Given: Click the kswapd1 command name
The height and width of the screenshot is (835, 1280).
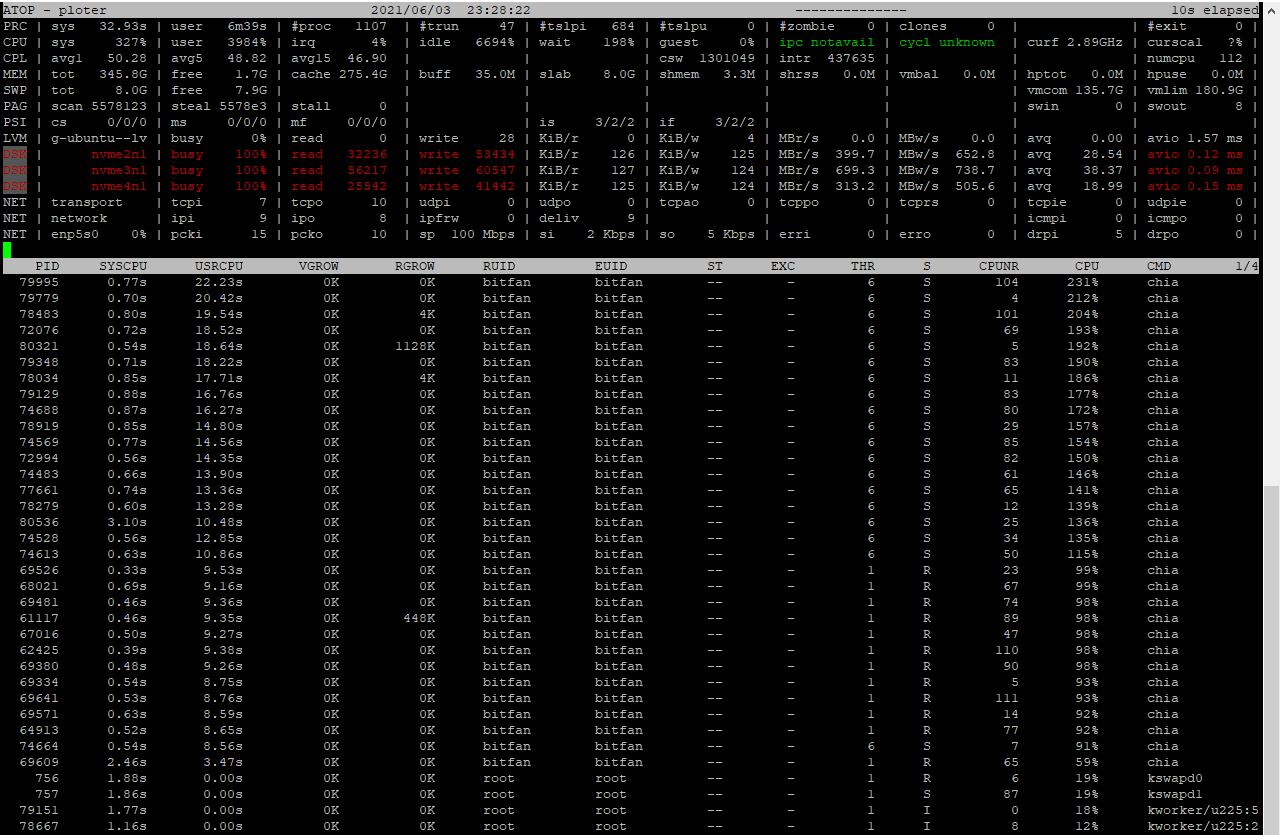Looking at the screenshot, I should 1175,794.
